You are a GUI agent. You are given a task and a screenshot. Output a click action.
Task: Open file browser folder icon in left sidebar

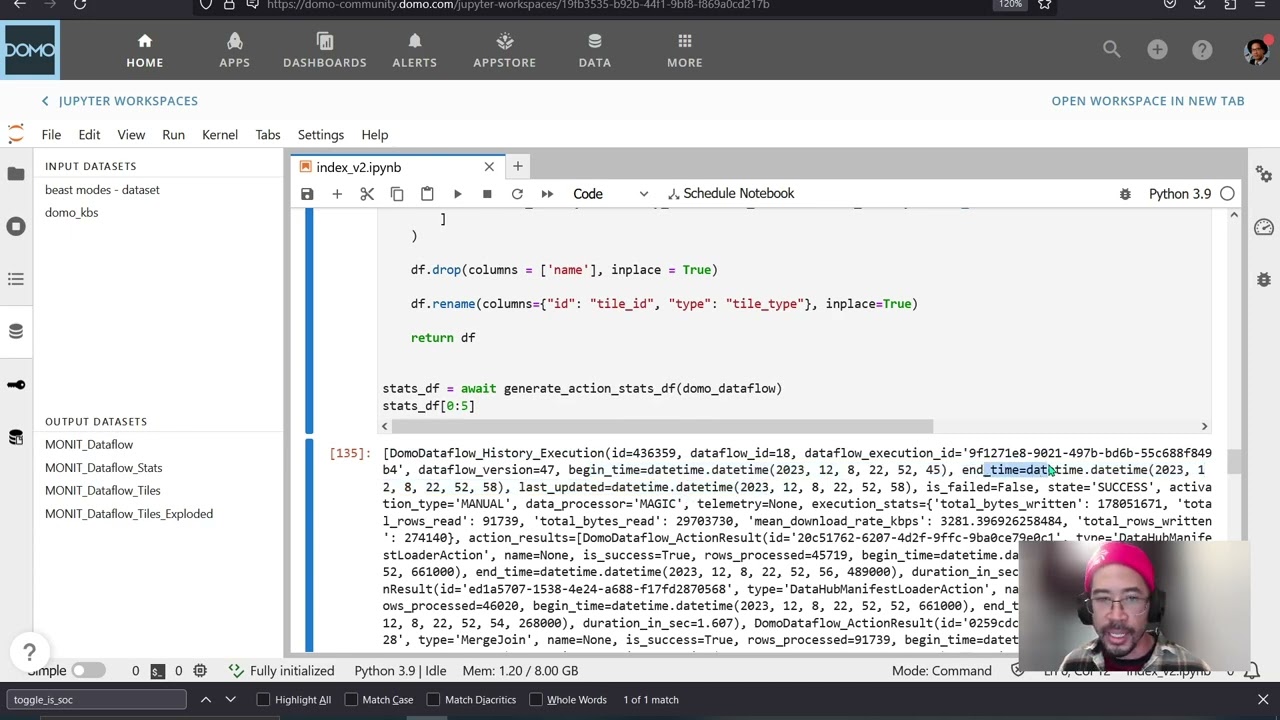click(16, 174)
